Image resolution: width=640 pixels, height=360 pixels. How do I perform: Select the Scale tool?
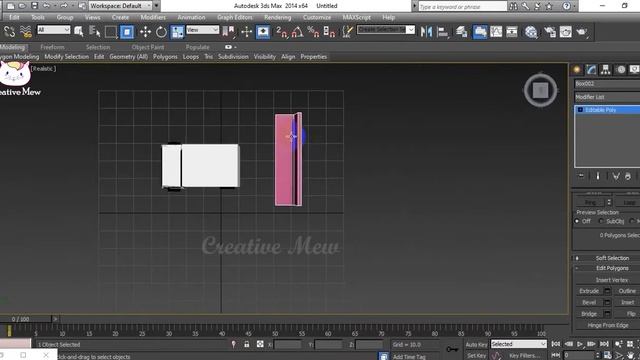point(177,31)
